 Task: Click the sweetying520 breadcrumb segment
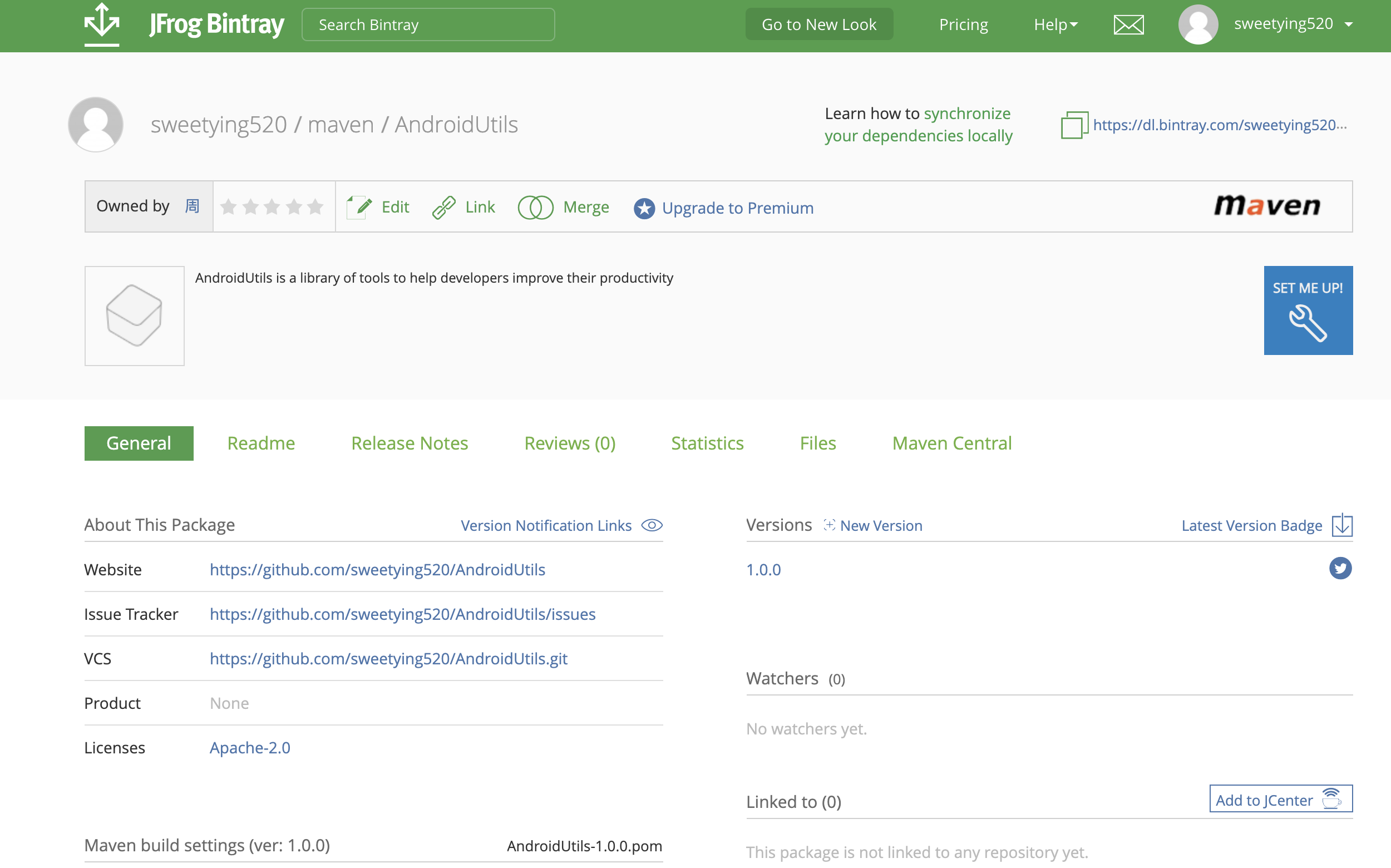click(218, 125)
